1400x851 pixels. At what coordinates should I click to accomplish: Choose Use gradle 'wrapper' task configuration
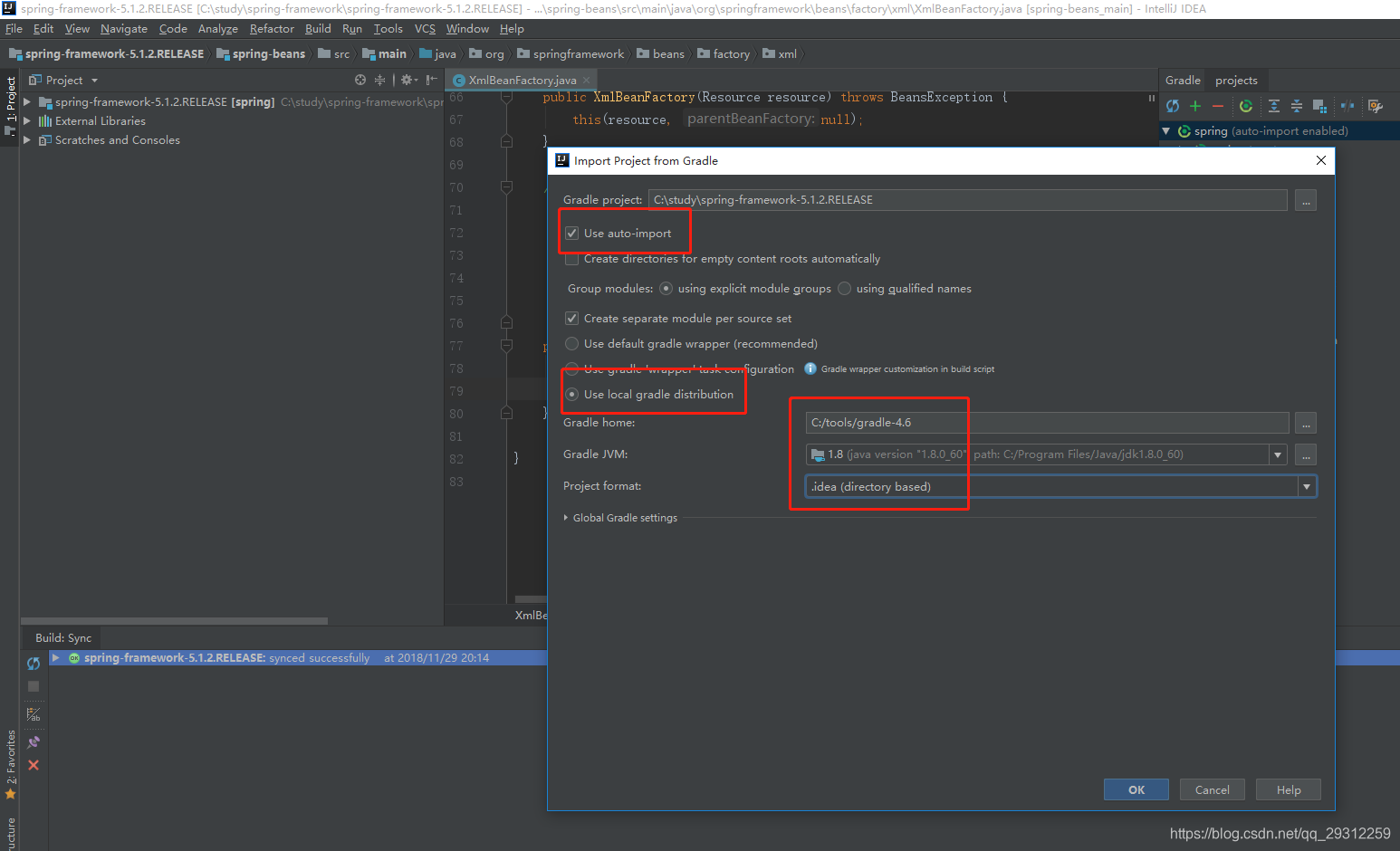tap(571, 369)
